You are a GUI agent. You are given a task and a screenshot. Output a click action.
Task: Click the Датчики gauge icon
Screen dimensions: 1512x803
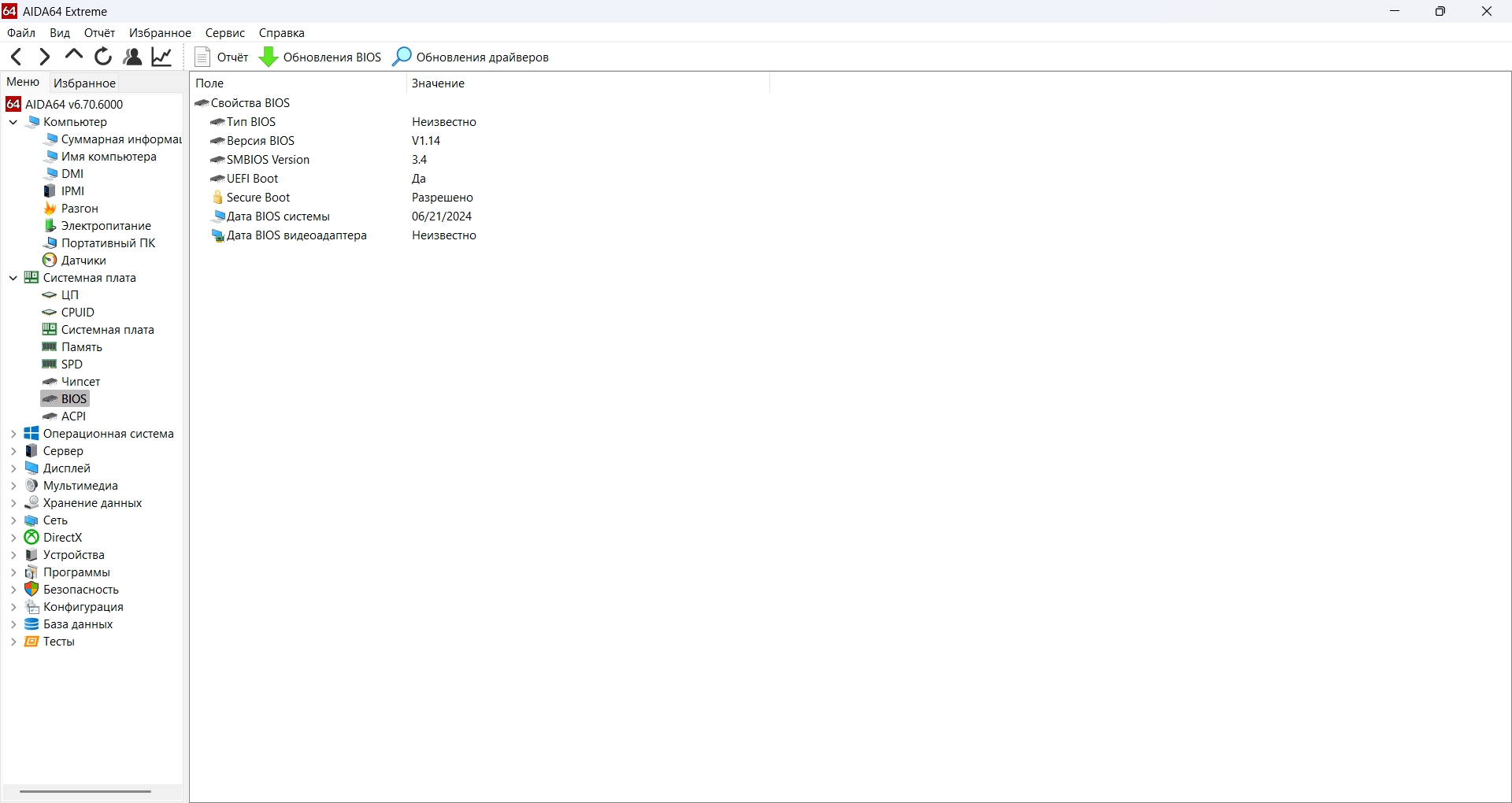click(50, 261)
